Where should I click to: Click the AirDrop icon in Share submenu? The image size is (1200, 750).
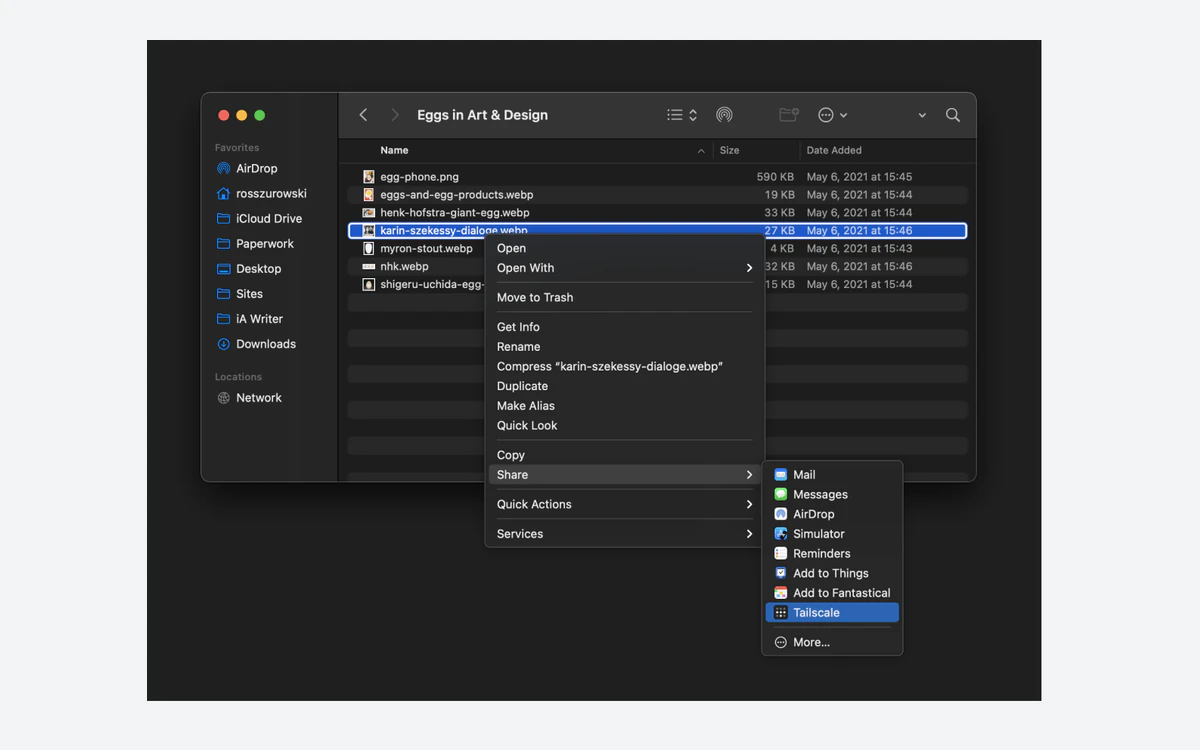click(x=781, y=514)
